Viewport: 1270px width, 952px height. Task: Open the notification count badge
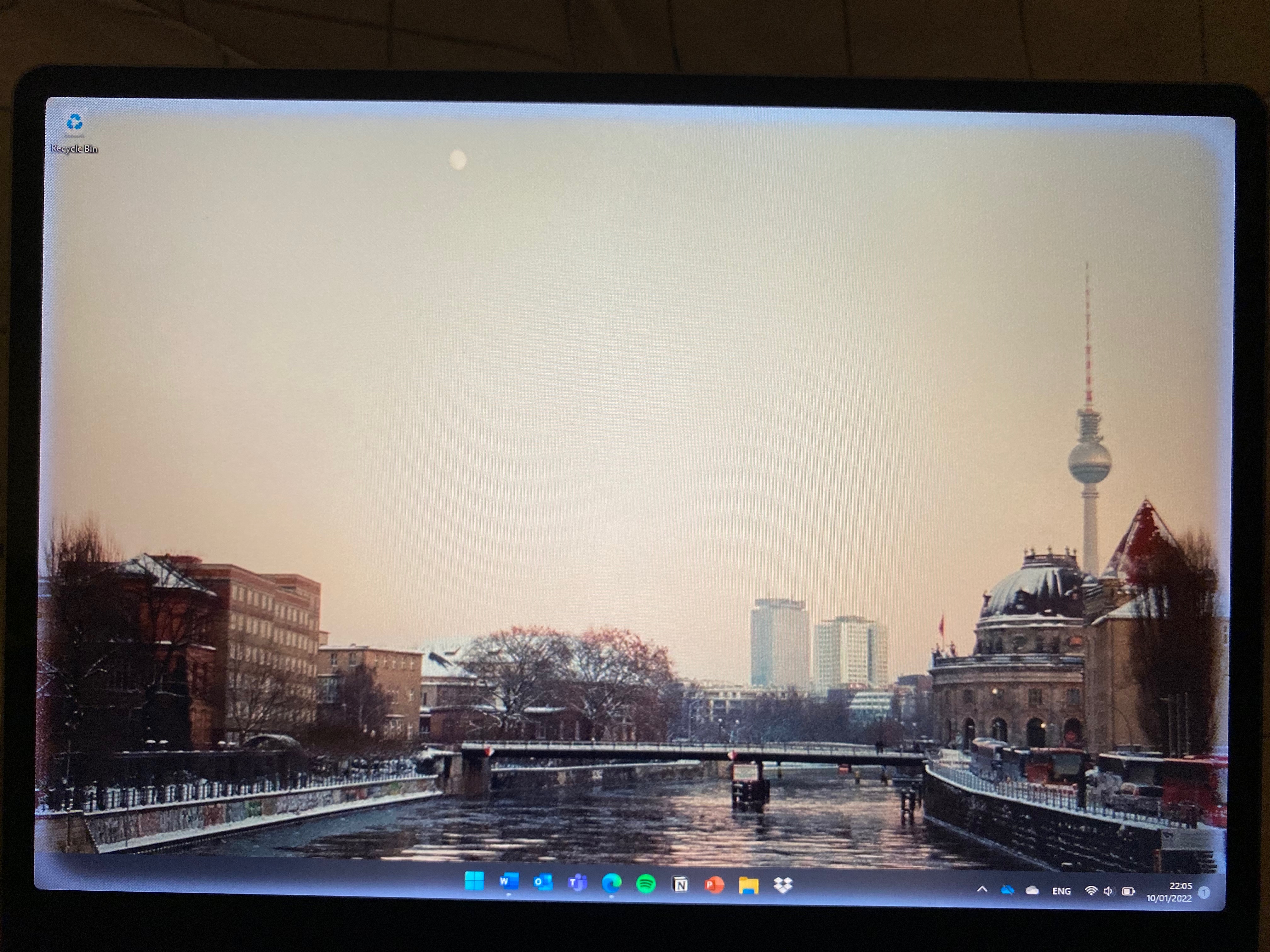coord(1204,893)
